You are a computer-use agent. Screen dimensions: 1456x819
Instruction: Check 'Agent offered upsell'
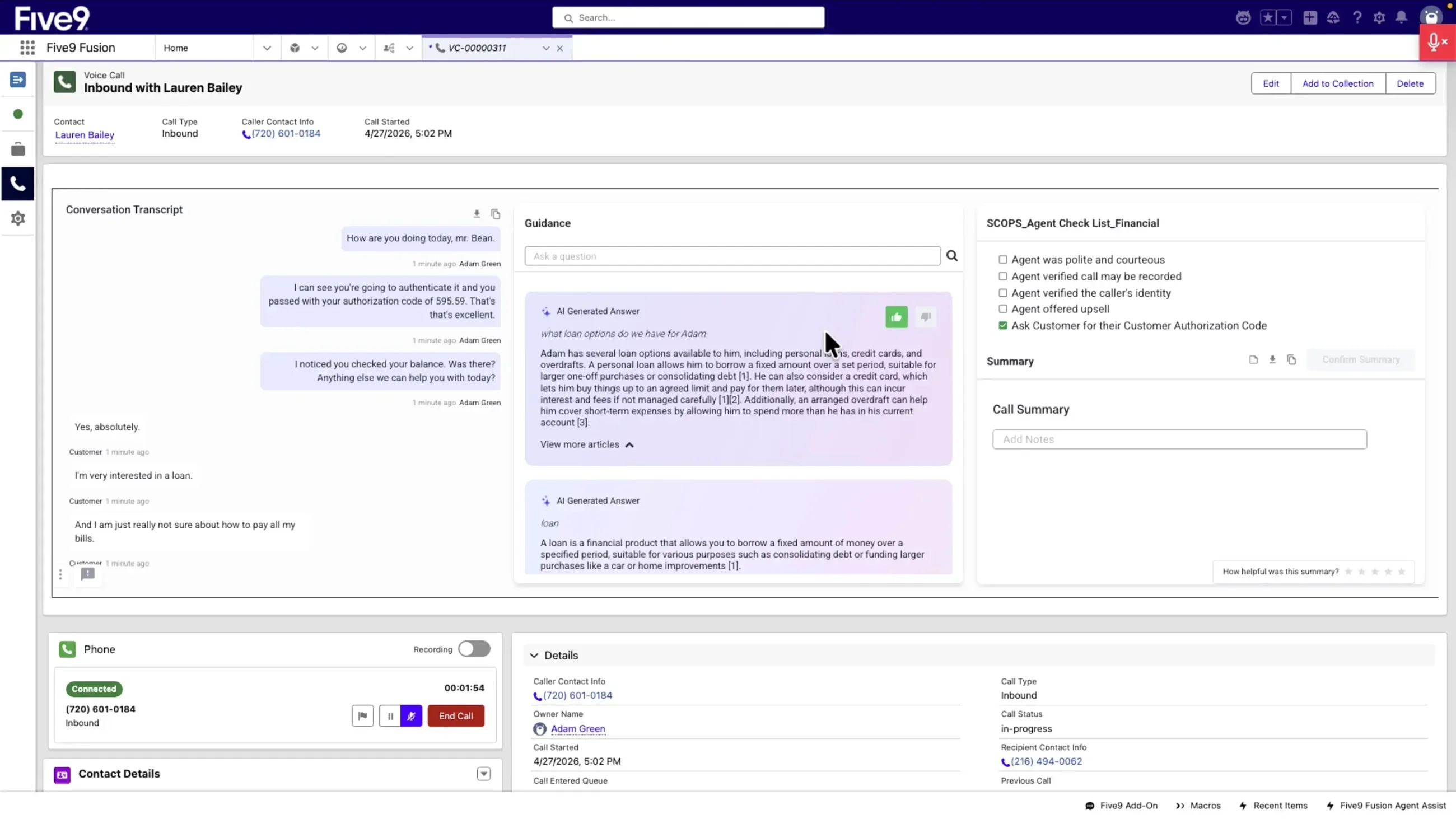1003,308
